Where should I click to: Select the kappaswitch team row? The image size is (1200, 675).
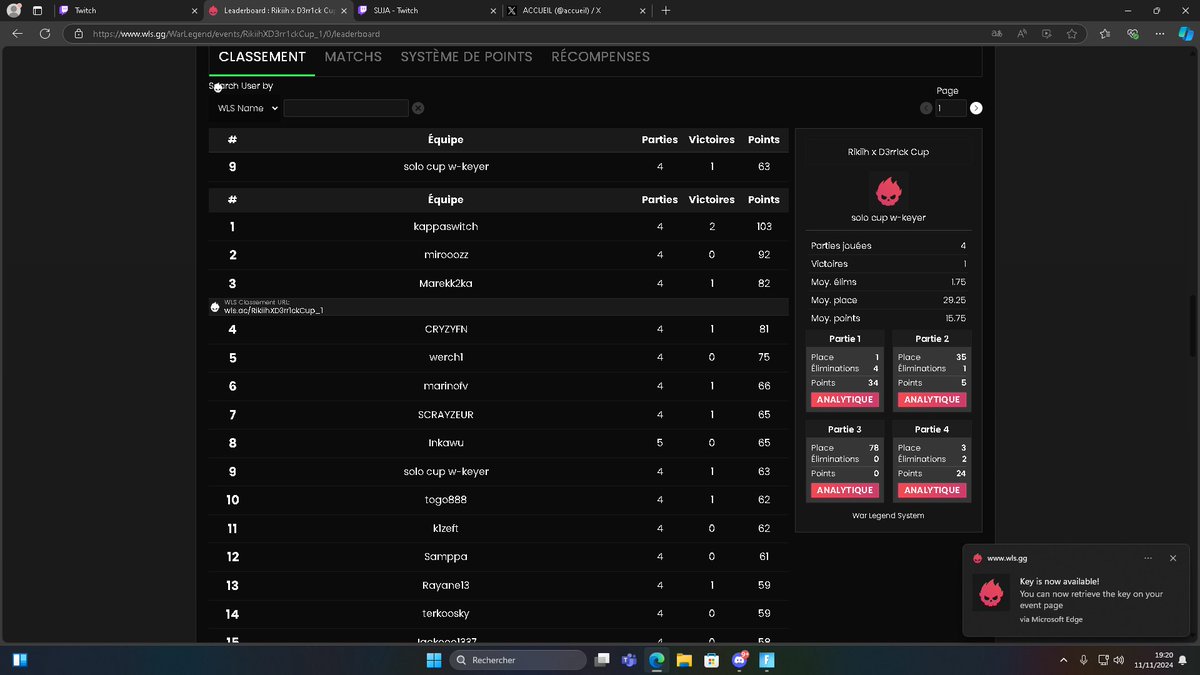tap(499, 227)
